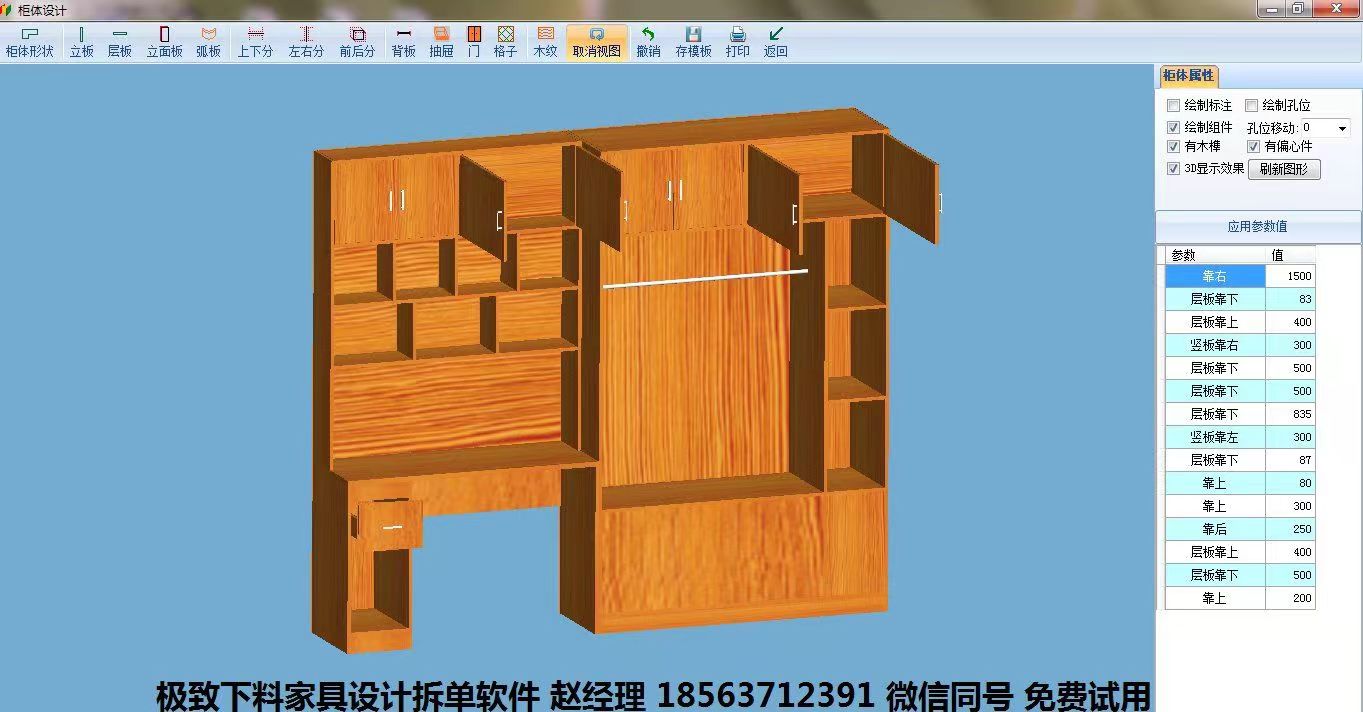This screenshot has height=712, width=1363.
Task: Check the 绘制孔位 option
Action: point(1252,105)
